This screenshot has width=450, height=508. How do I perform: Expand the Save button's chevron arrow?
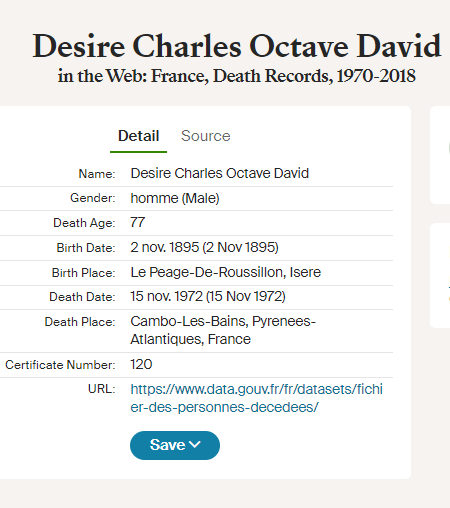coord(195,444)
